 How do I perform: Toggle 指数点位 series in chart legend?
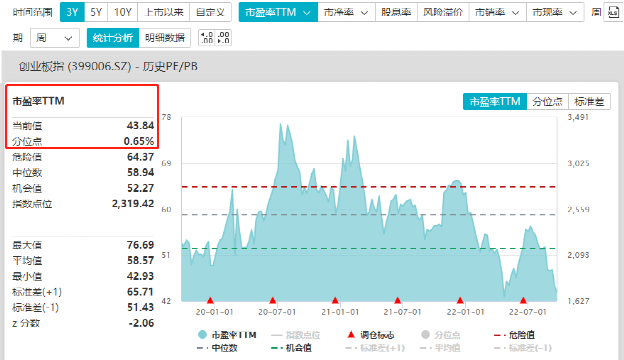[x=296, y=335]
